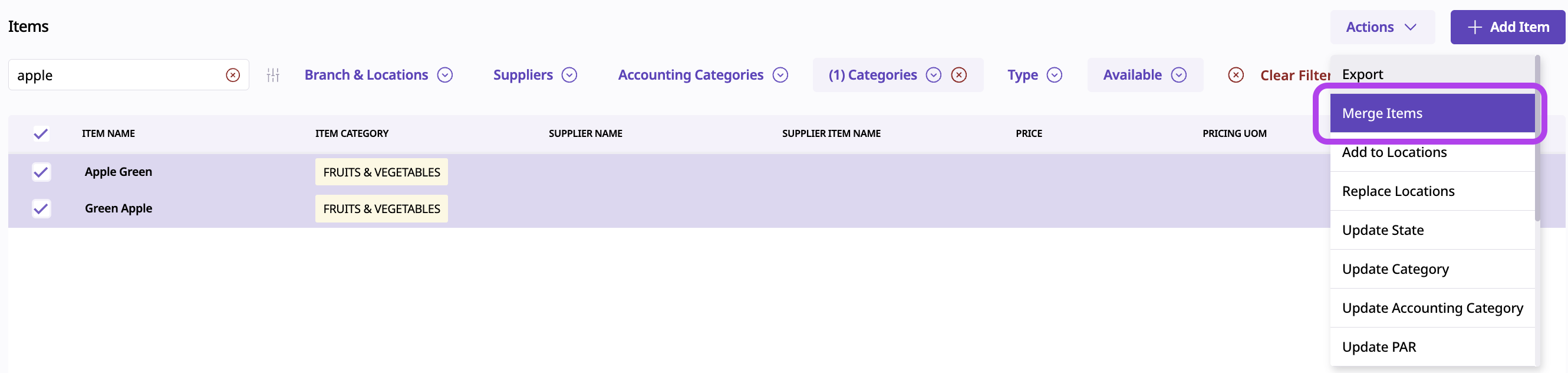The width and height of the screenshot is (1568, 373).
Task: Uncheck the Apple Green row checkbox
Action: coord(41,172)
